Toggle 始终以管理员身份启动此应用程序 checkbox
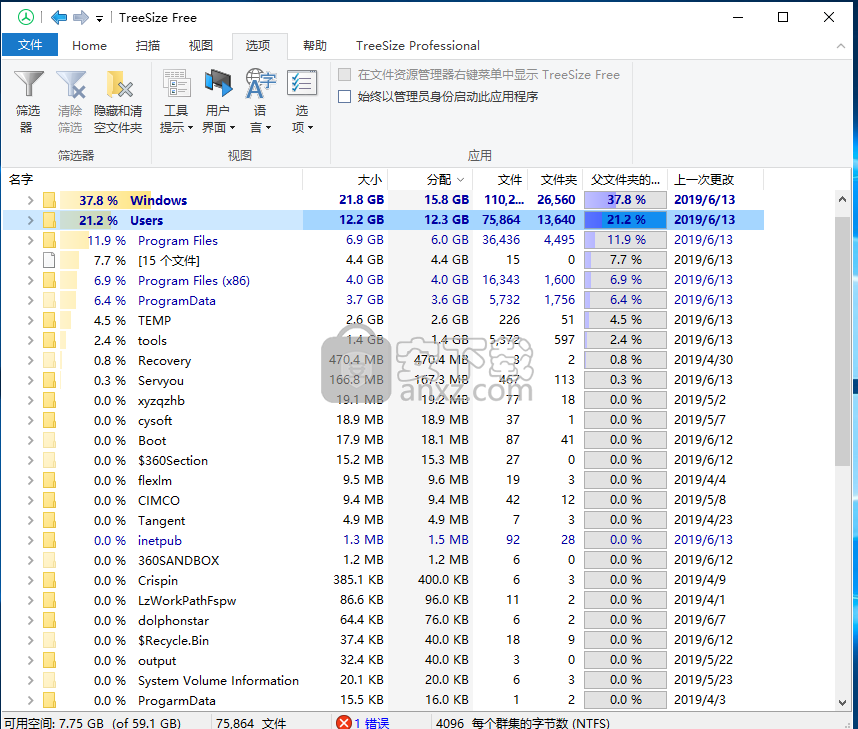 tap(344, 97)
